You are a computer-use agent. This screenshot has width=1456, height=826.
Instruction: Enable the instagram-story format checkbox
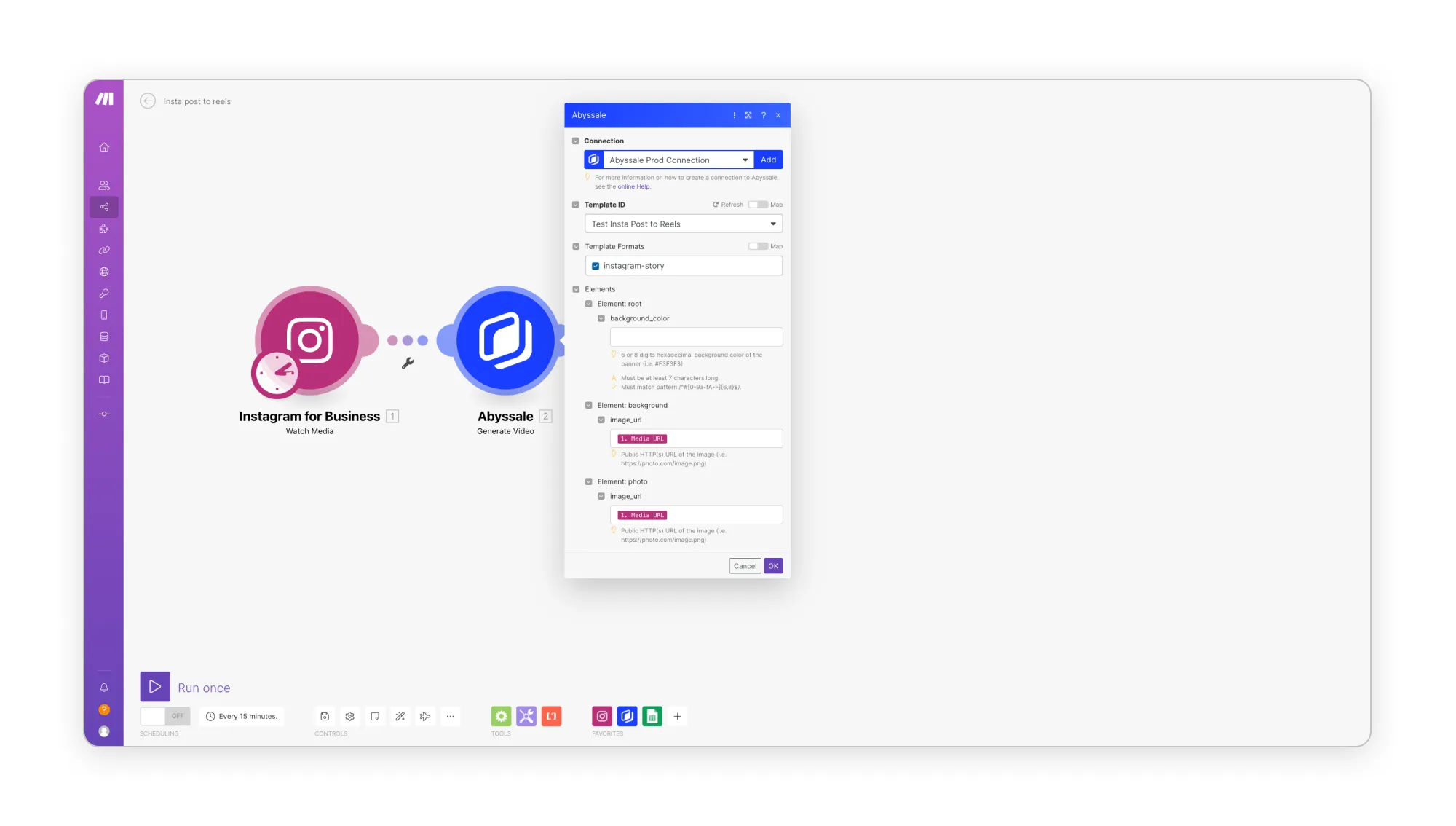point(596,265)
